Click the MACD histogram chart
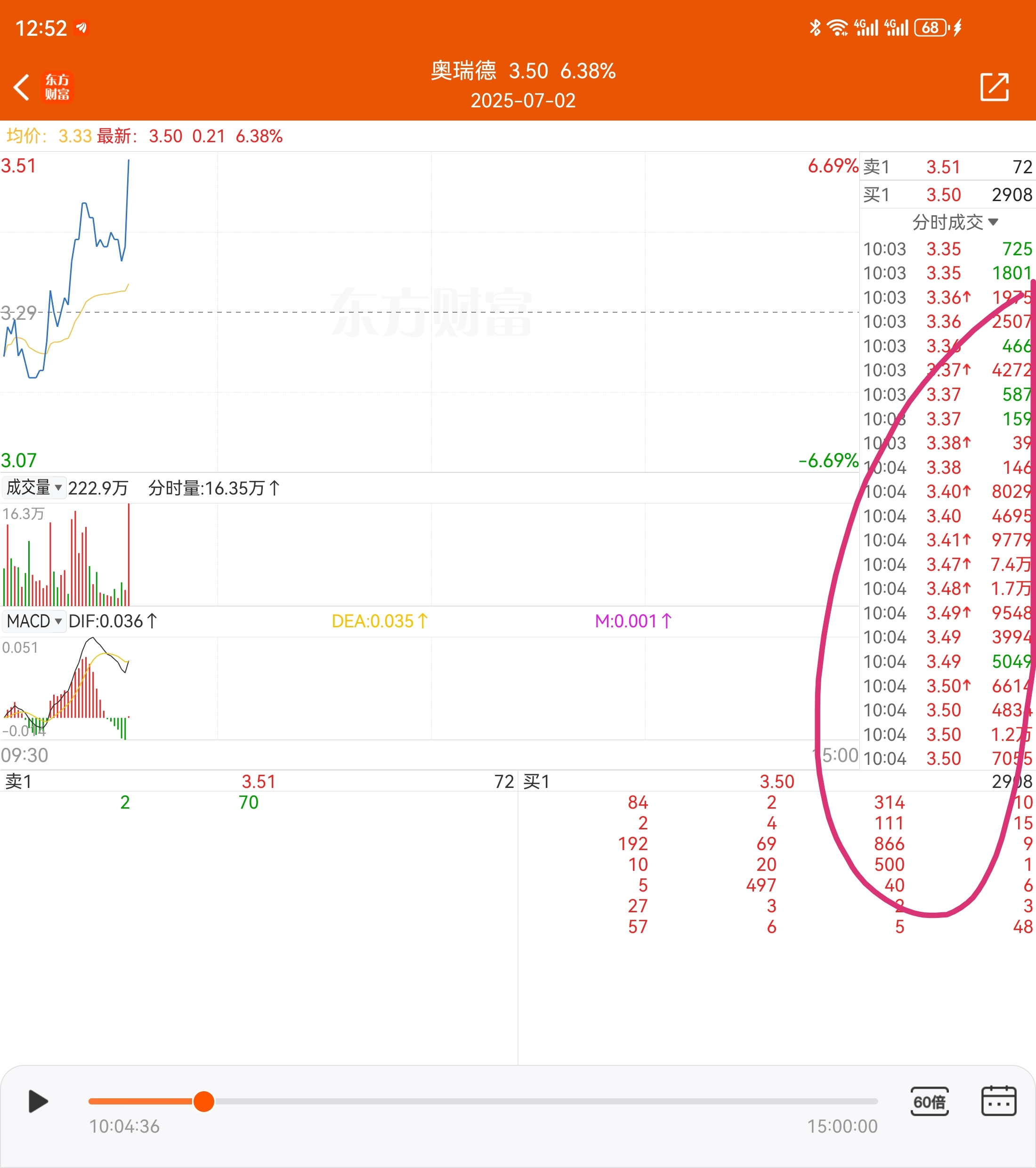 pos(430,688)
